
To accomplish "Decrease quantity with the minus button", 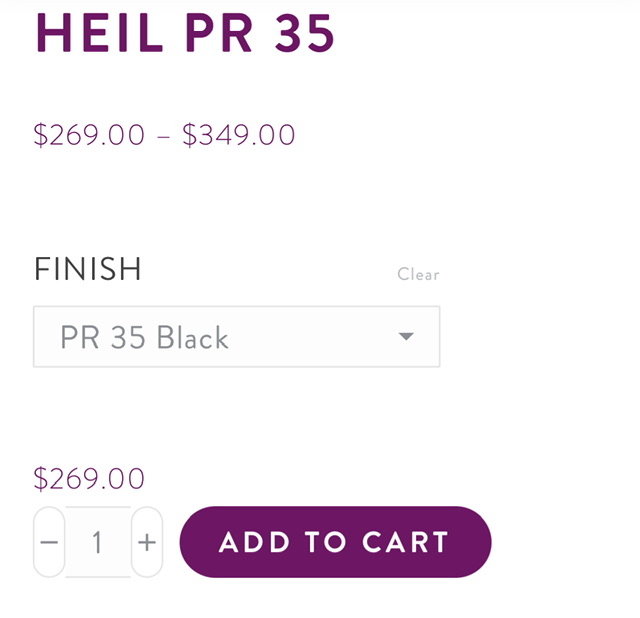I will pos(49,542).
